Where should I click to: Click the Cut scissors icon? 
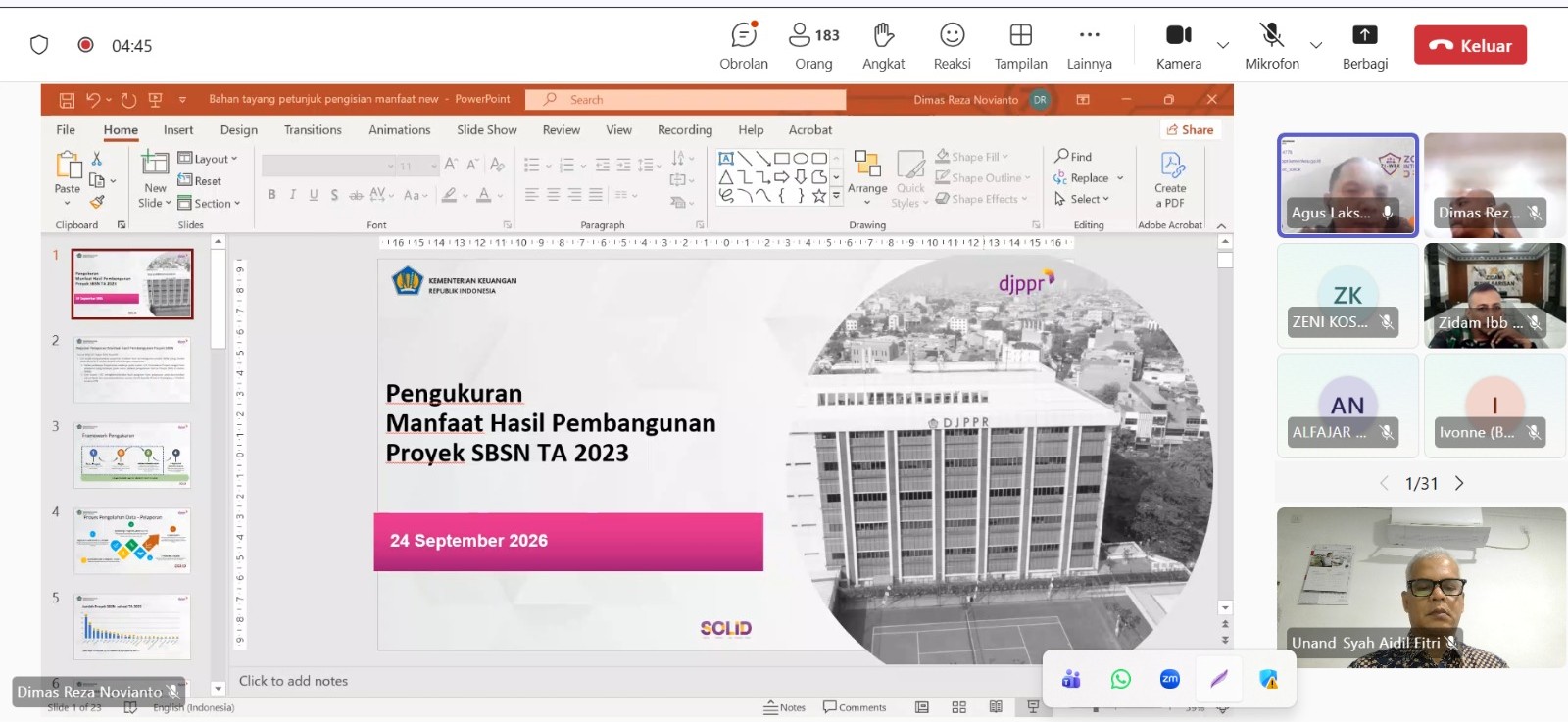[97, 158]
